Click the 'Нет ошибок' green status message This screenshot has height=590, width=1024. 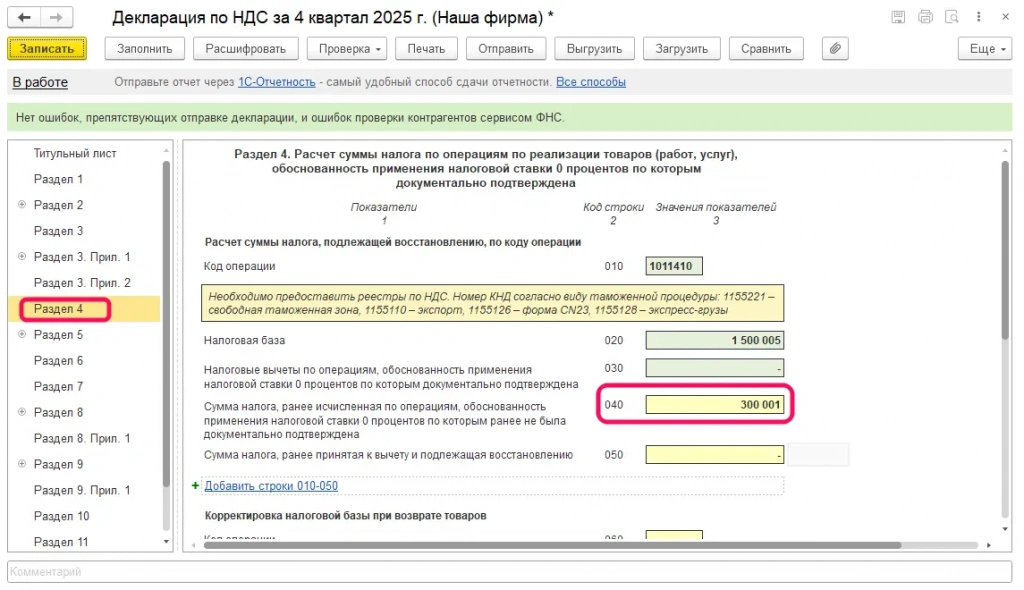pos(291,118)
